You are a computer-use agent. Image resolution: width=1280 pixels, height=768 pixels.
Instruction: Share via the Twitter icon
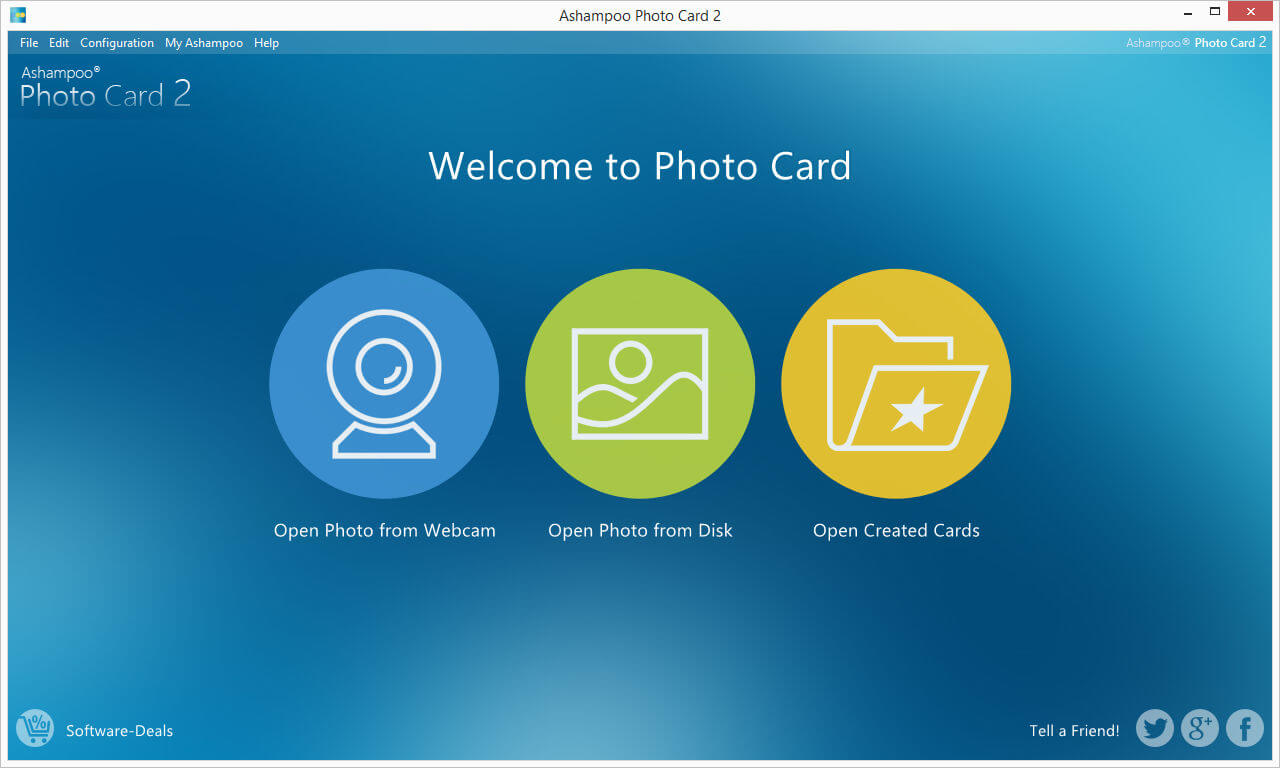(1154, 728)
